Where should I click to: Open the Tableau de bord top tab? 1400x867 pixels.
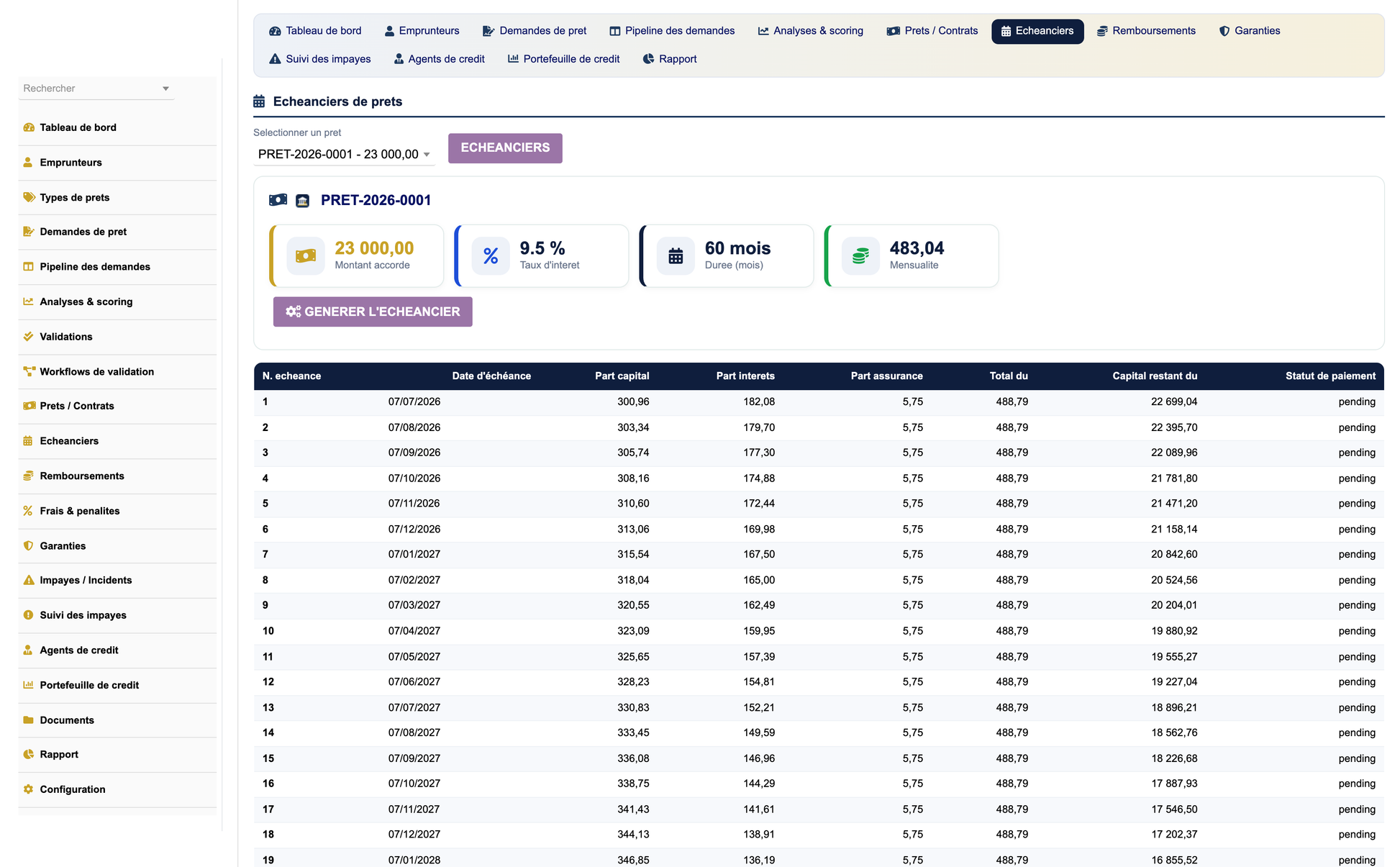(x=315, y=31)
